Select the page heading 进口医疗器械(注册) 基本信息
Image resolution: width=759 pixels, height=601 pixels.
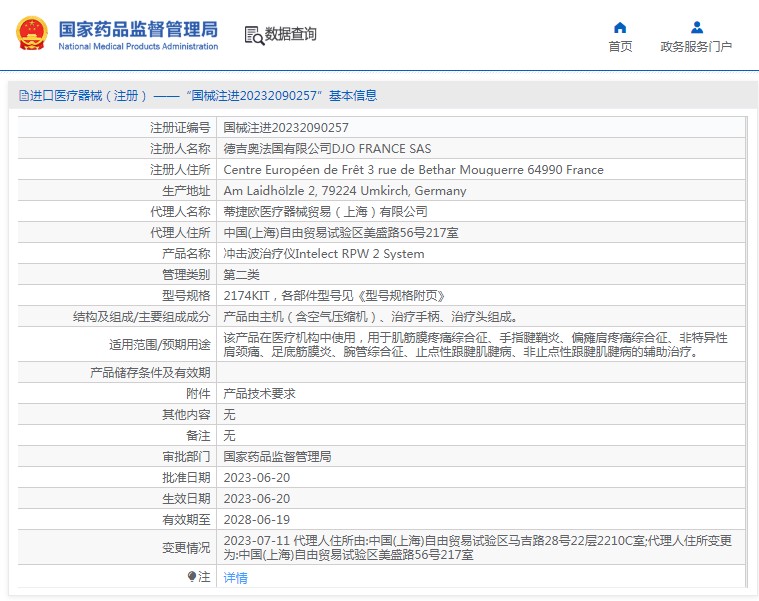click(203, 95)
